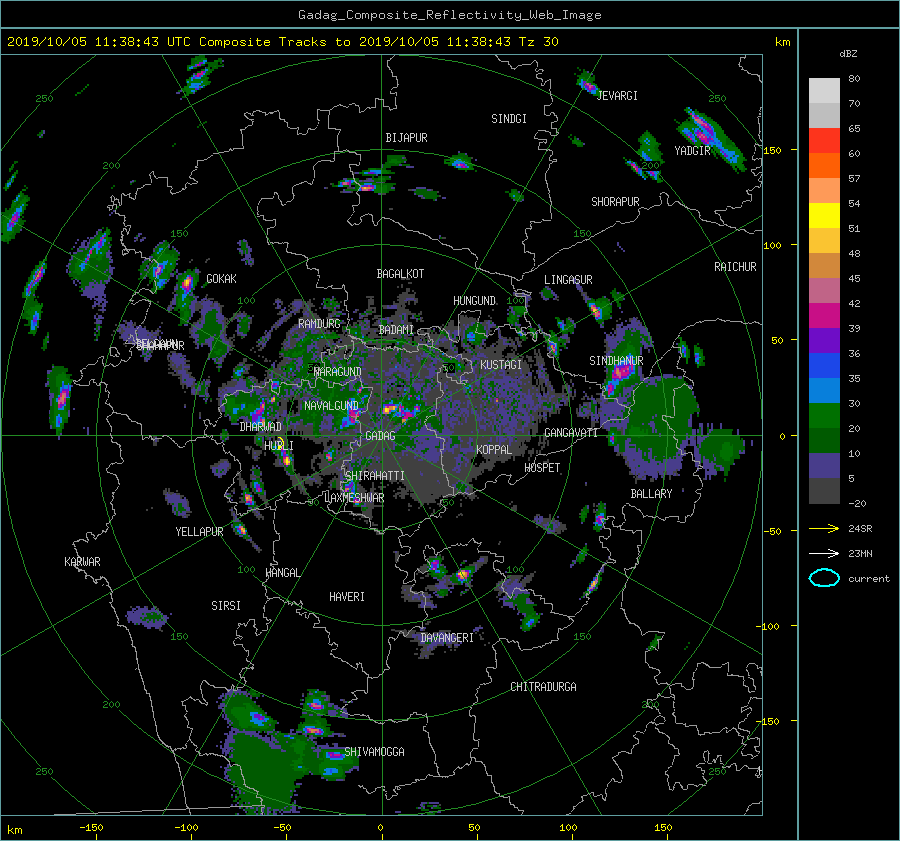Click the SINDHANUR city label
Screen dimensions: 900x841
[616, 361]
